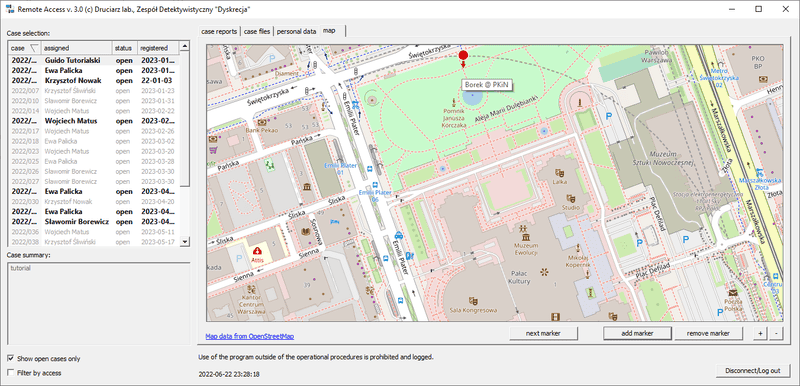Screen dimensions: 800x386
Task: Click case list scrollbar up arrow
Action: (x=185, y=46)
